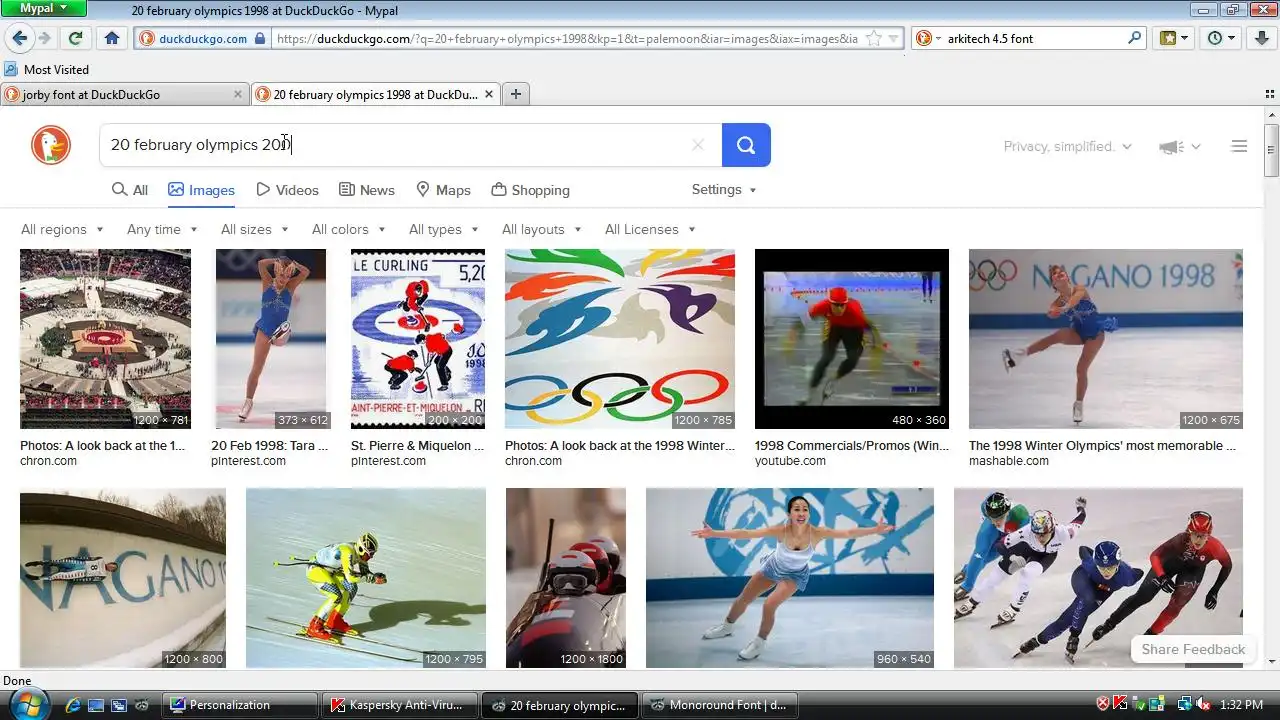Open a new tab with plus button
1280x720 pixels.
click(x=516, y=94)
